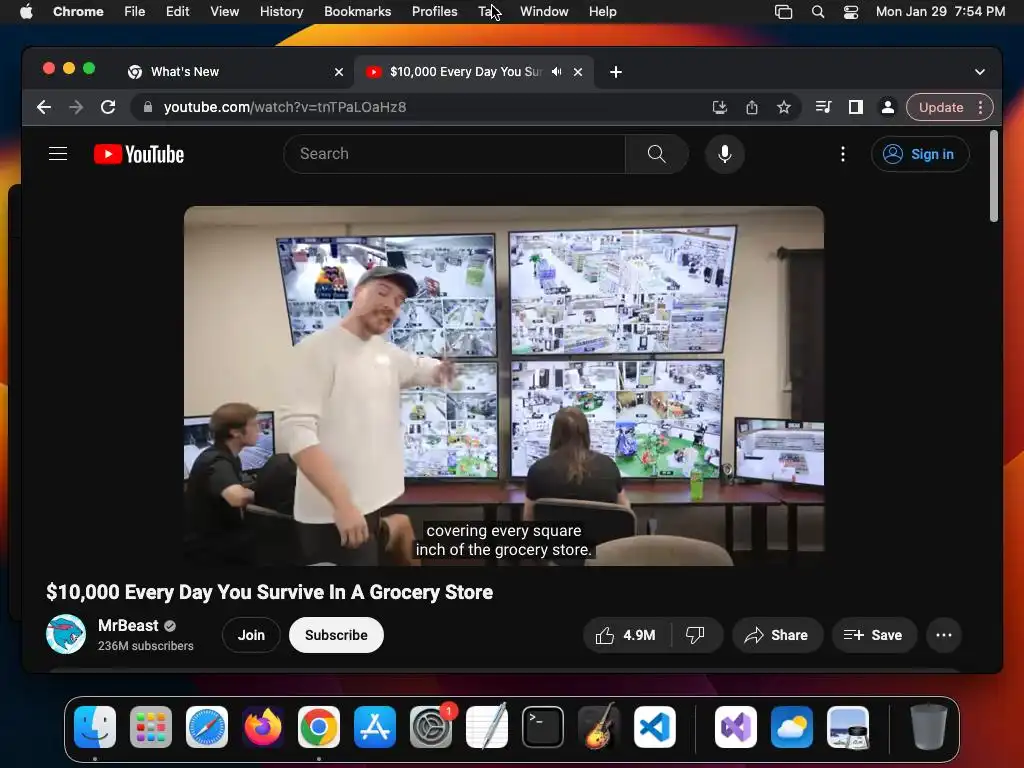Click the date and time in menu bar
The width and height of the screenshot is (1024, 768).
(x=940, y=12)
